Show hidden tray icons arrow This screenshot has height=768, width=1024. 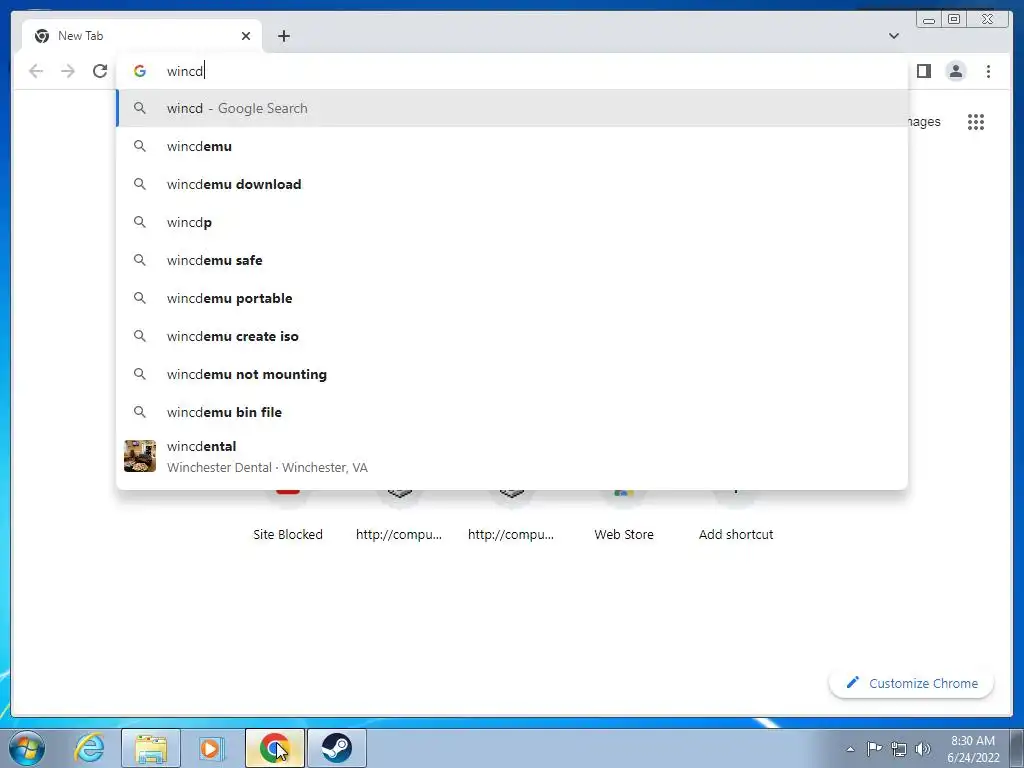click(x=850, y=749)
